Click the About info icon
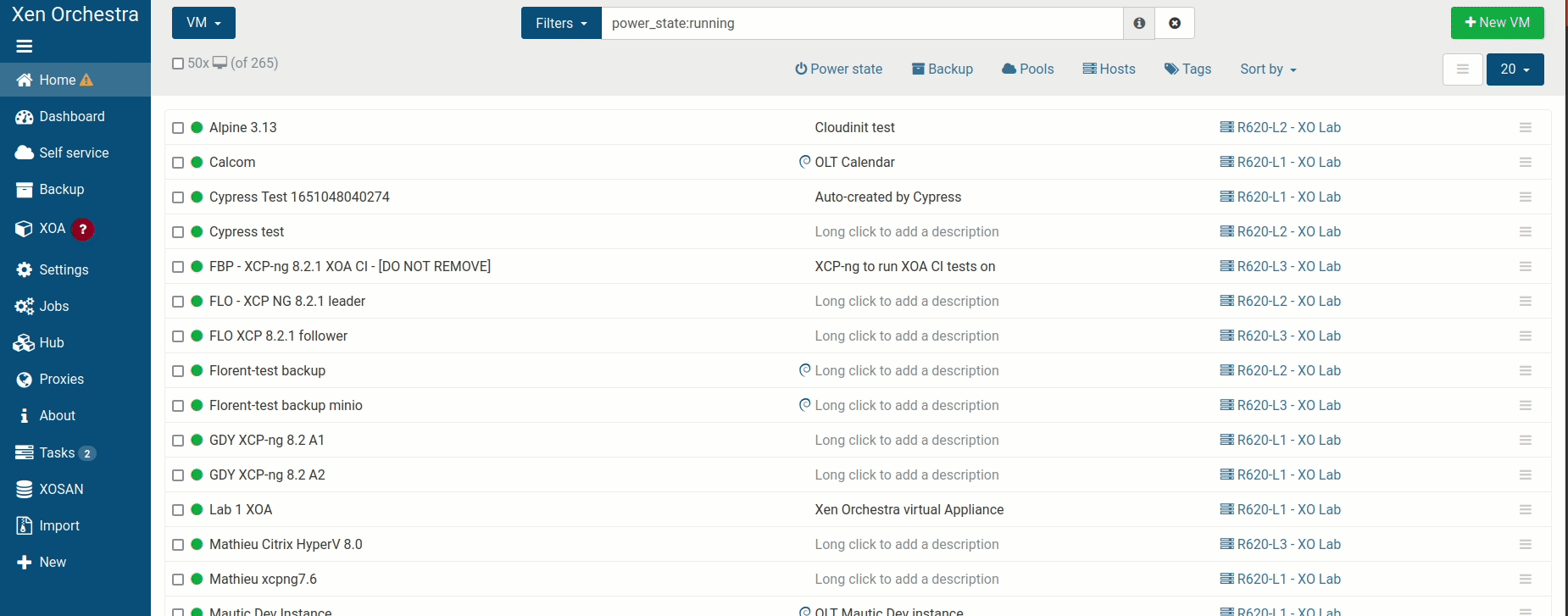The height and width of the screenshot is (616, 1568). 24,415
